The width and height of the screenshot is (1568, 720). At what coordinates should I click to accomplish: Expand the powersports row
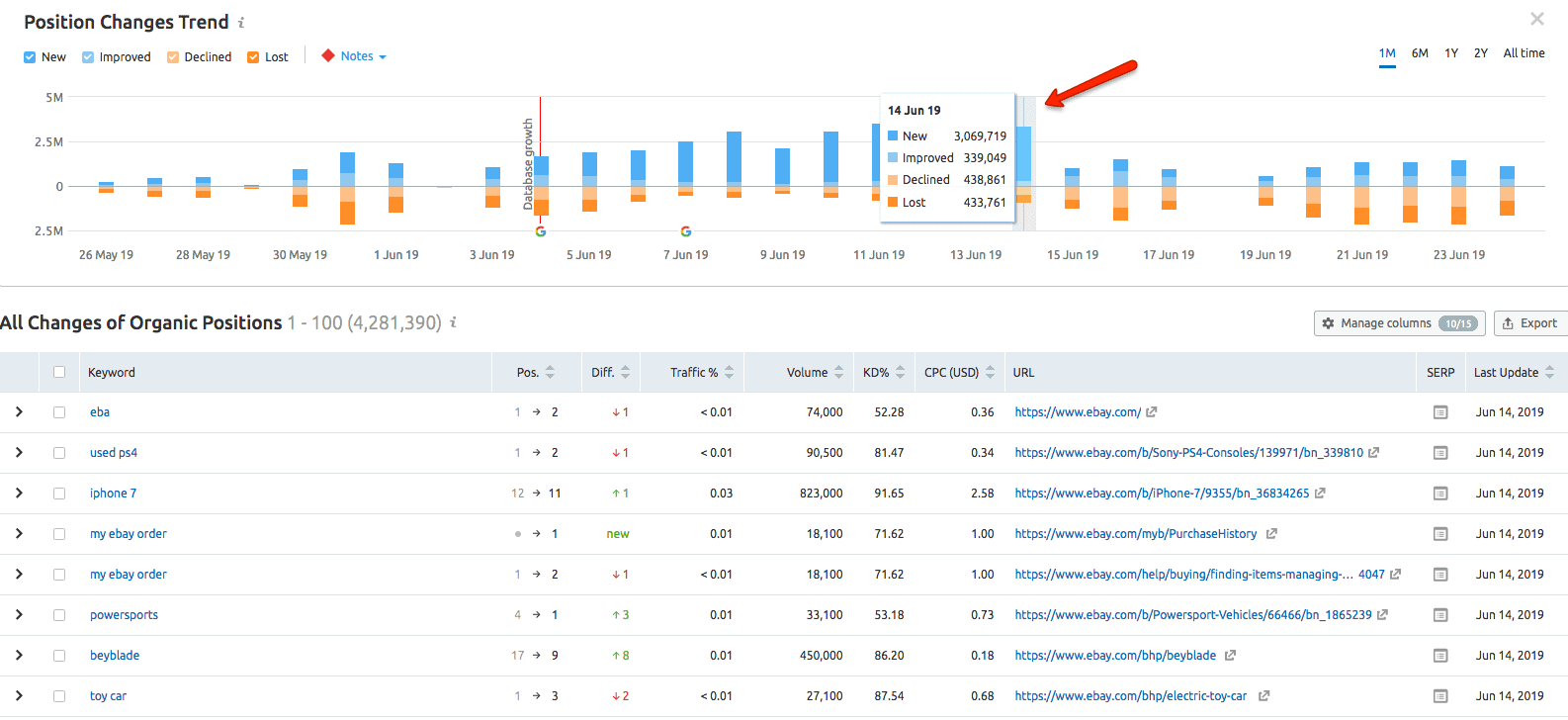click(x=19, y=615)
